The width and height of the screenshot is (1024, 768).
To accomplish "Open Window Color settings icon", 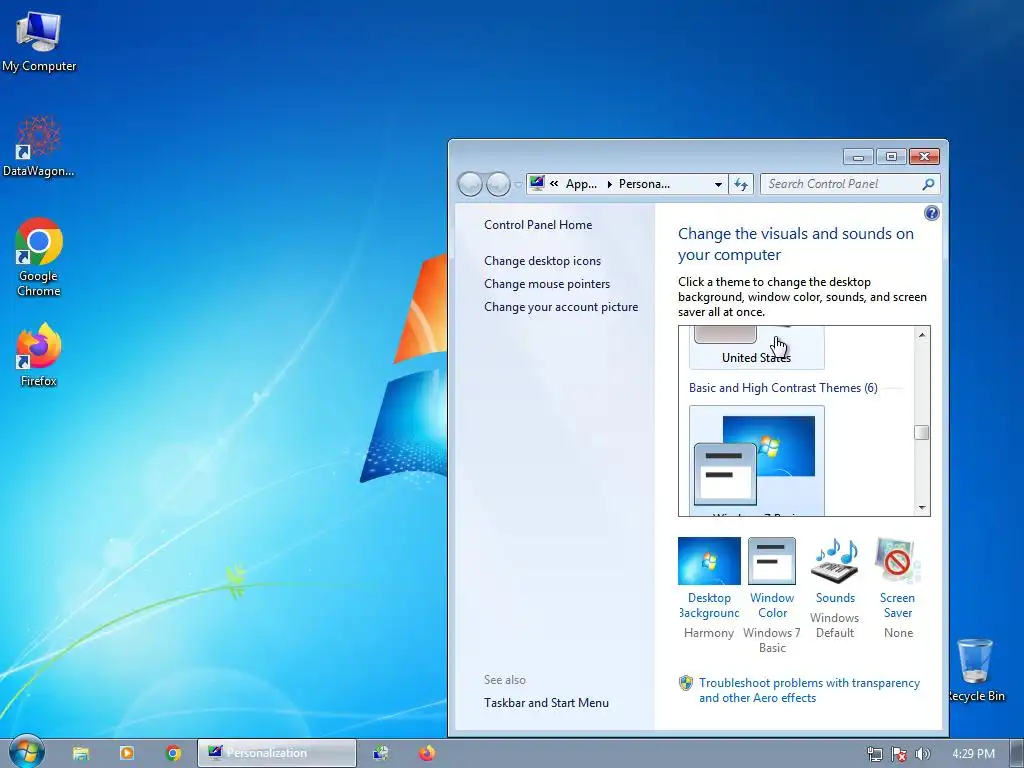I will pos(772,561).
